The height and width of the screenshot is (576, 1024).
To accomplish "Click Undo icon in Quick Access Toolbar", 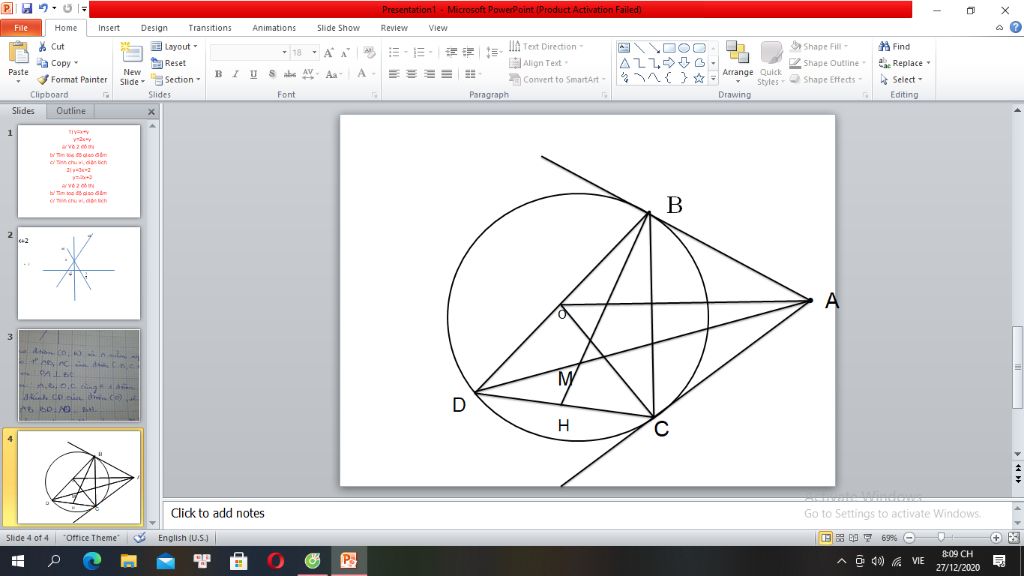I will tap(44, 8).
